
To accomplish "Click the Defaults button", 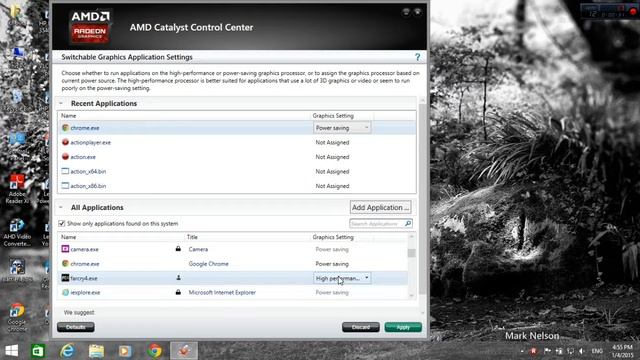I will pyautogui.click(x=76, y=327).
